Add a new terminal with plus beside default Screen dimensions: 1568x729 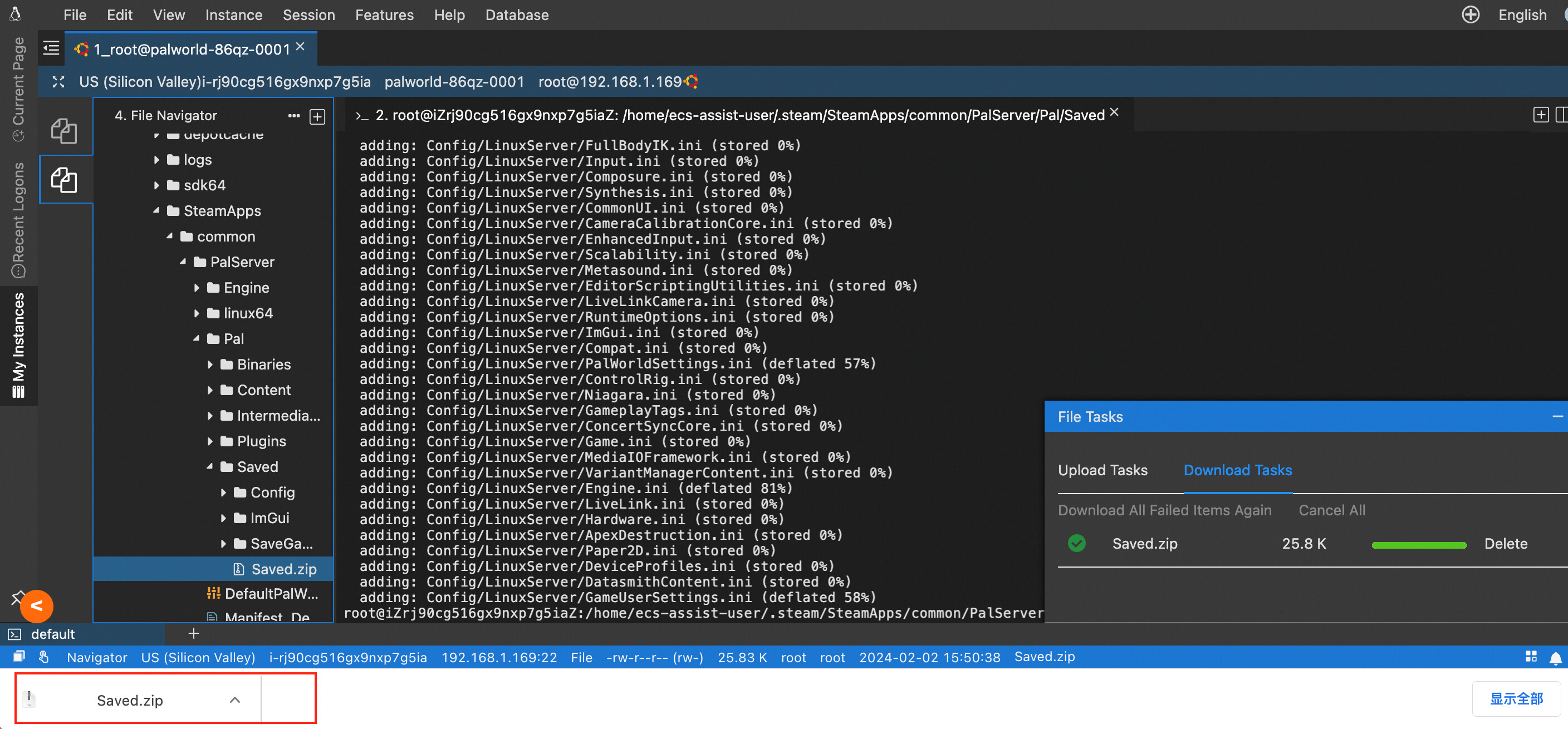coord(194,633)
